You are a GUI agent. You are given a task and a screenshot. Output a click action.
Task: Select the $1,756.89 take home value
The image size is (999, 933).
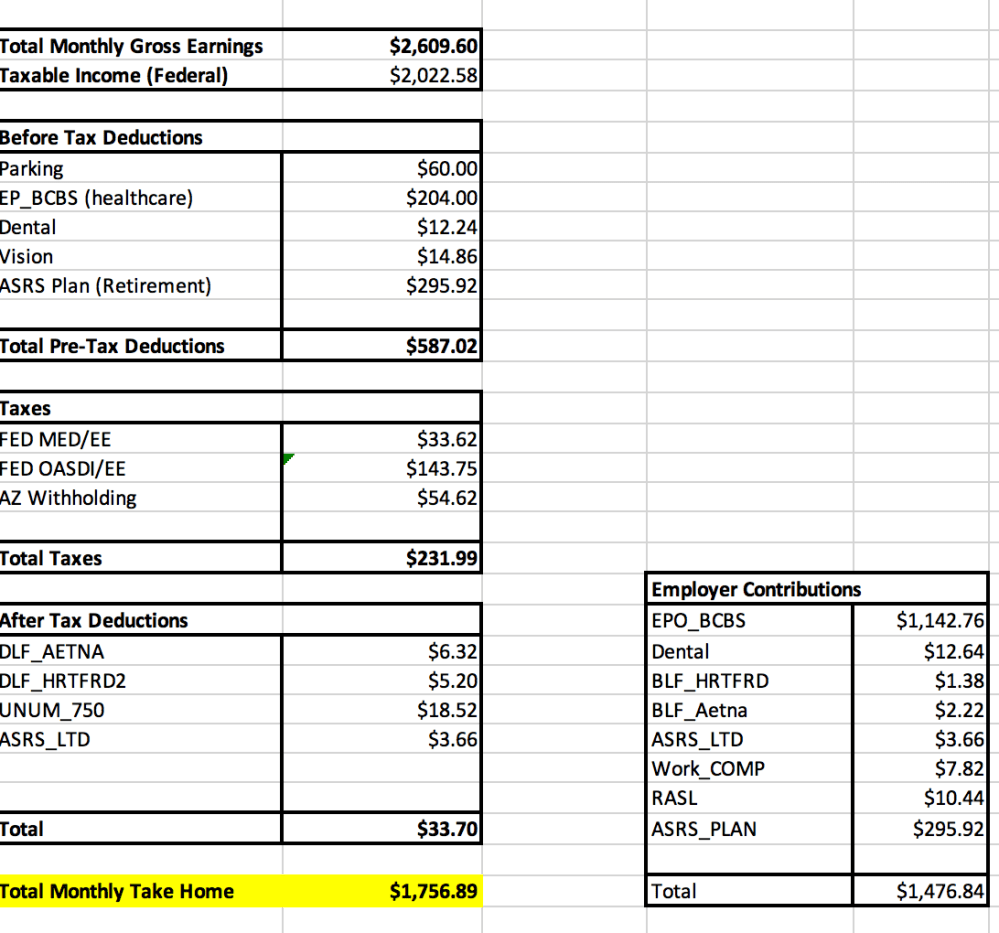coord(433,891)
